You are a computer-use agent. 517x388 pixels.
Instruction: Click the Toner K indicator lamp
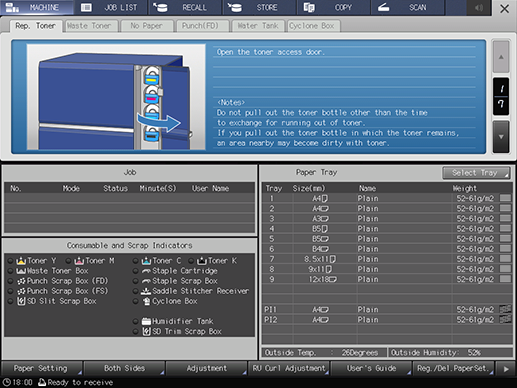click(191, 261)
